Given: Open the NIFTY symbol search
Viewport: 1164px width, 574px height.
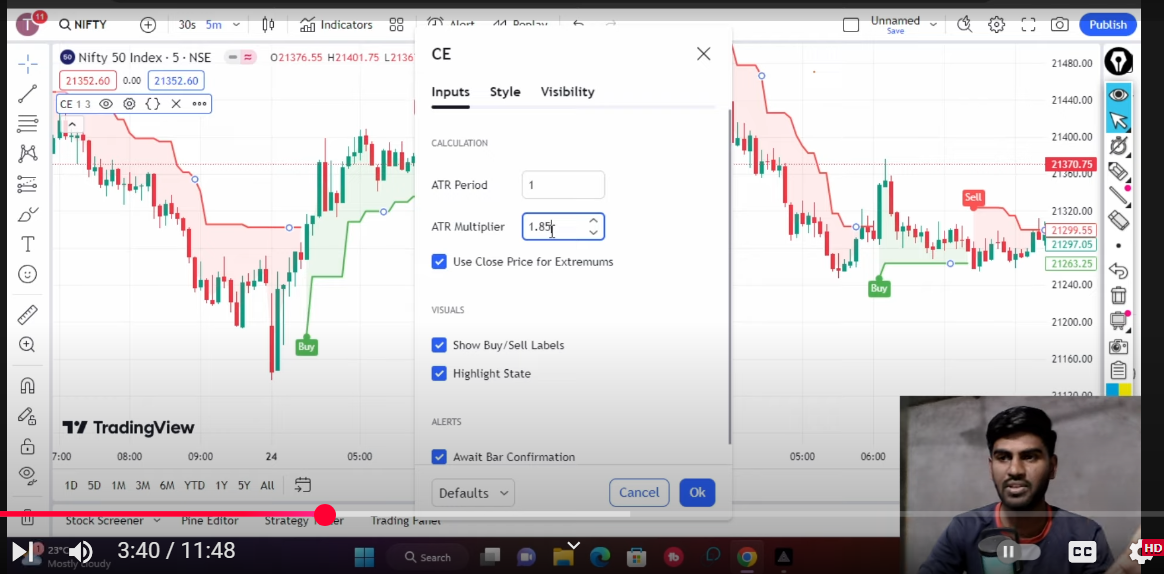Looking at the screenshot, I should (x=82, y=25).
